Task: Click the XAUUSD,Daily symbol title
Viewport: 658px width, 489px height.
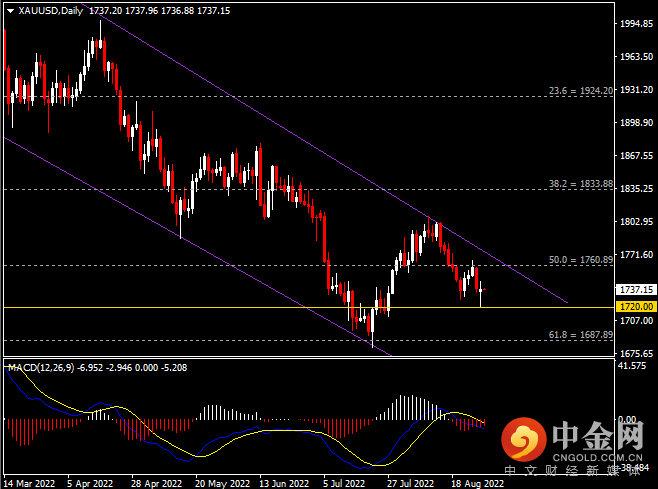Action: point(51,11)
